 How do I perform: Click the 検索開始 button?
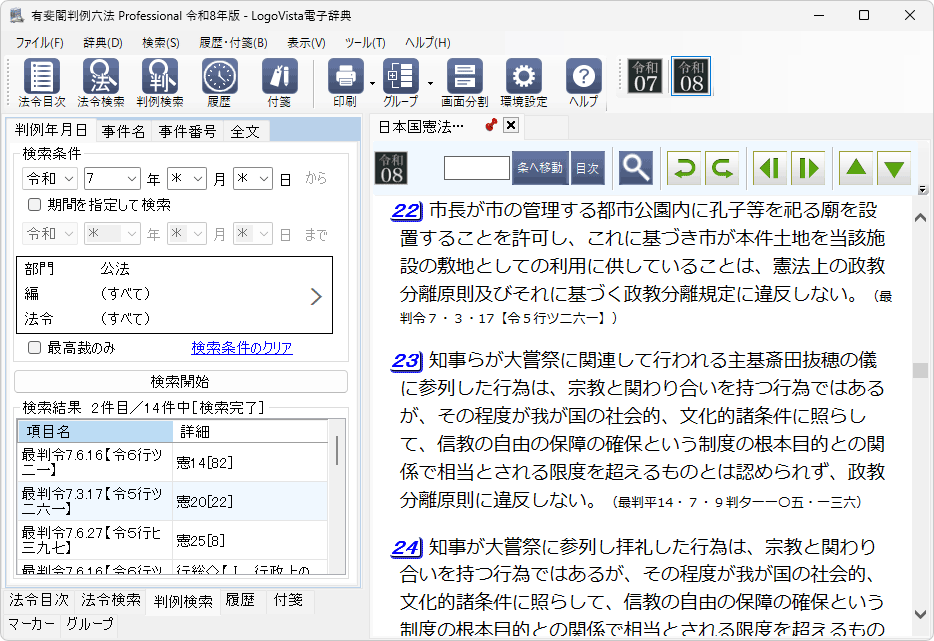(x=180, y=382)
